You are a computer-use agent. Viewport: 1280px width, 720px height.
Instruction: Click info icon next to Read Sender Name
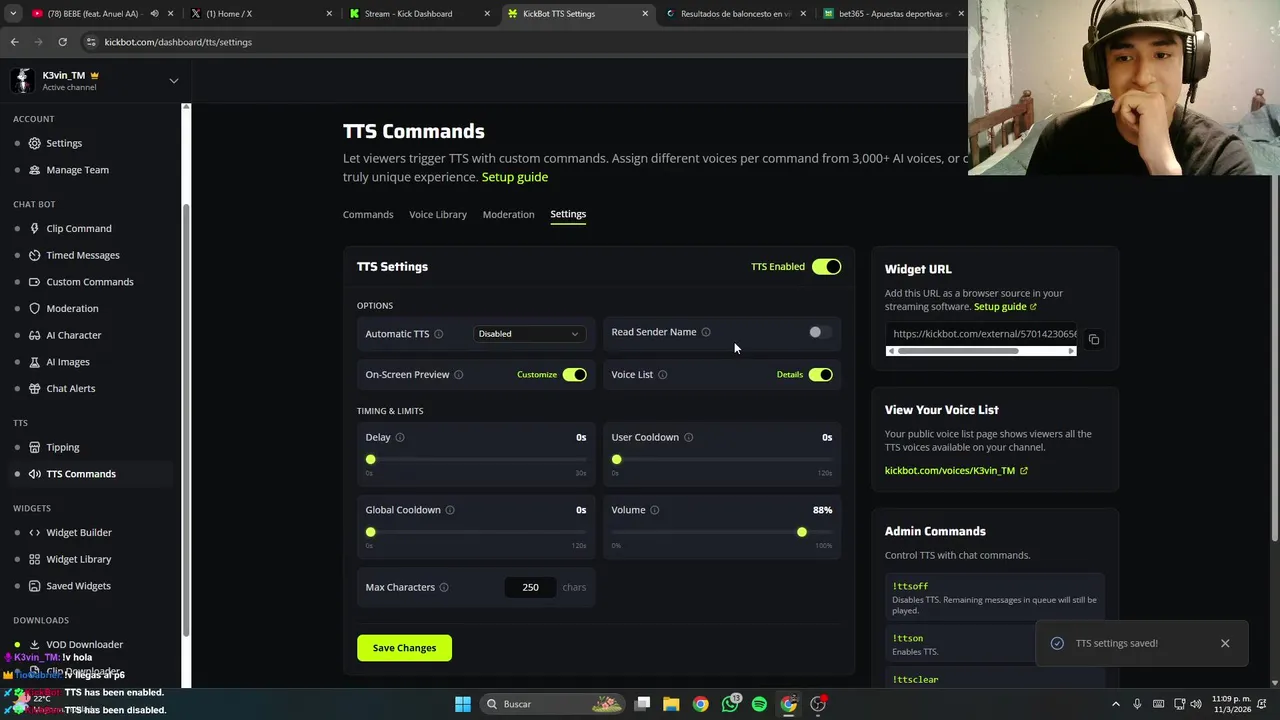tap(706, 332)
